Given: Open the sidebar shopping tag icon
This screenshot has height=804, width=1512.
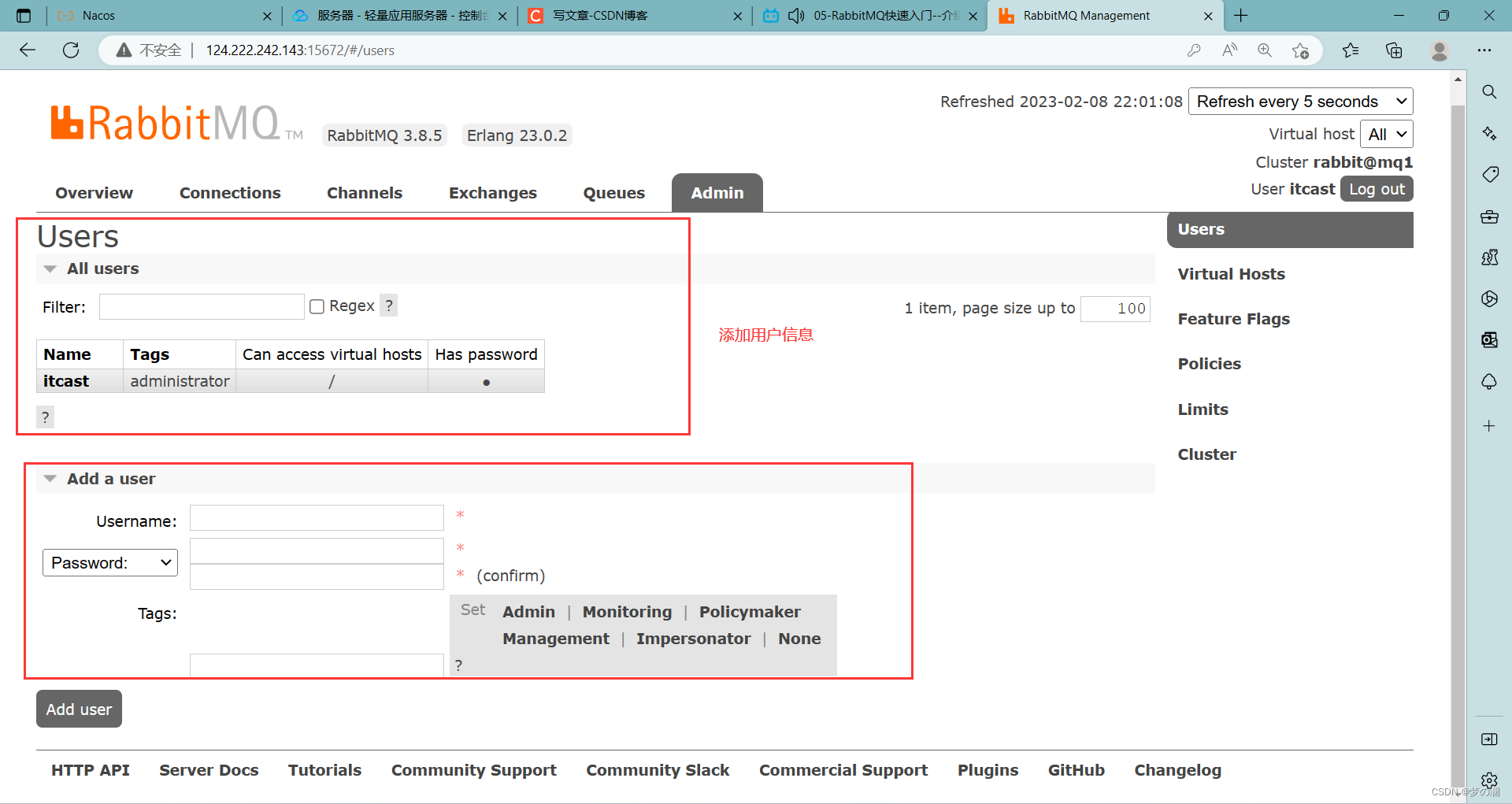Looking at the screenshot, I should pos(1489,174).
